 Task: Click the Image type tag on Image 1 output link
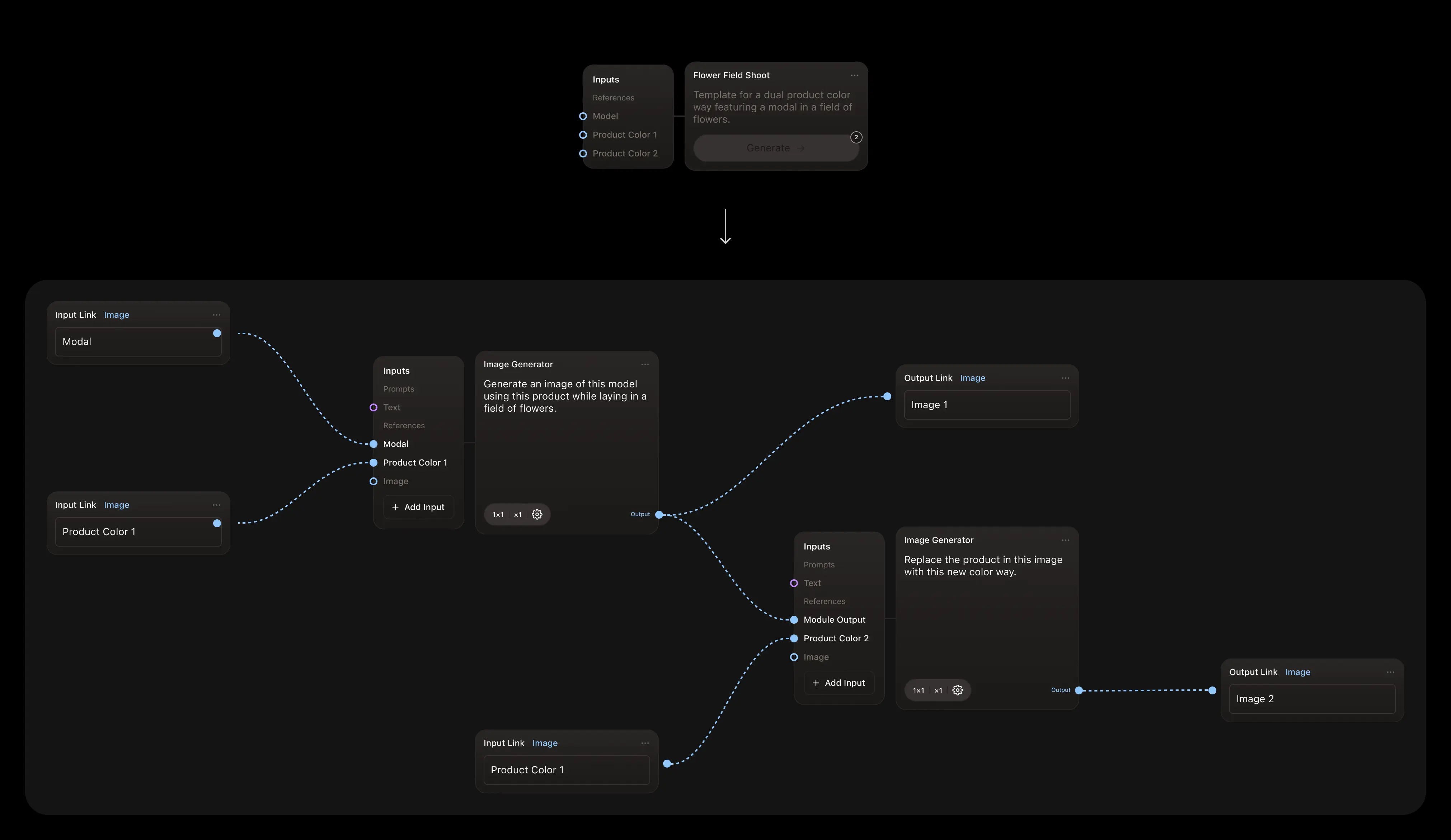(972, 378)
